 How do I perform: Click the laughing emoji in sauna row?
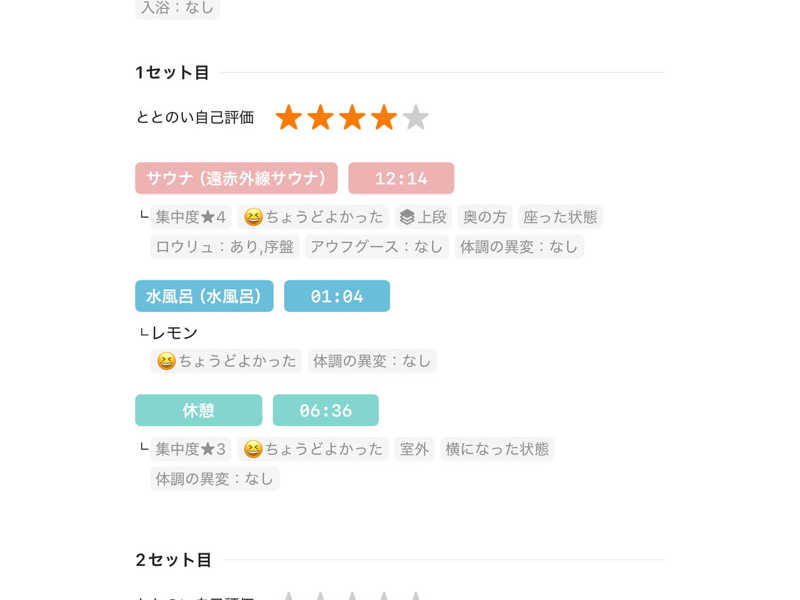(253, 217)
